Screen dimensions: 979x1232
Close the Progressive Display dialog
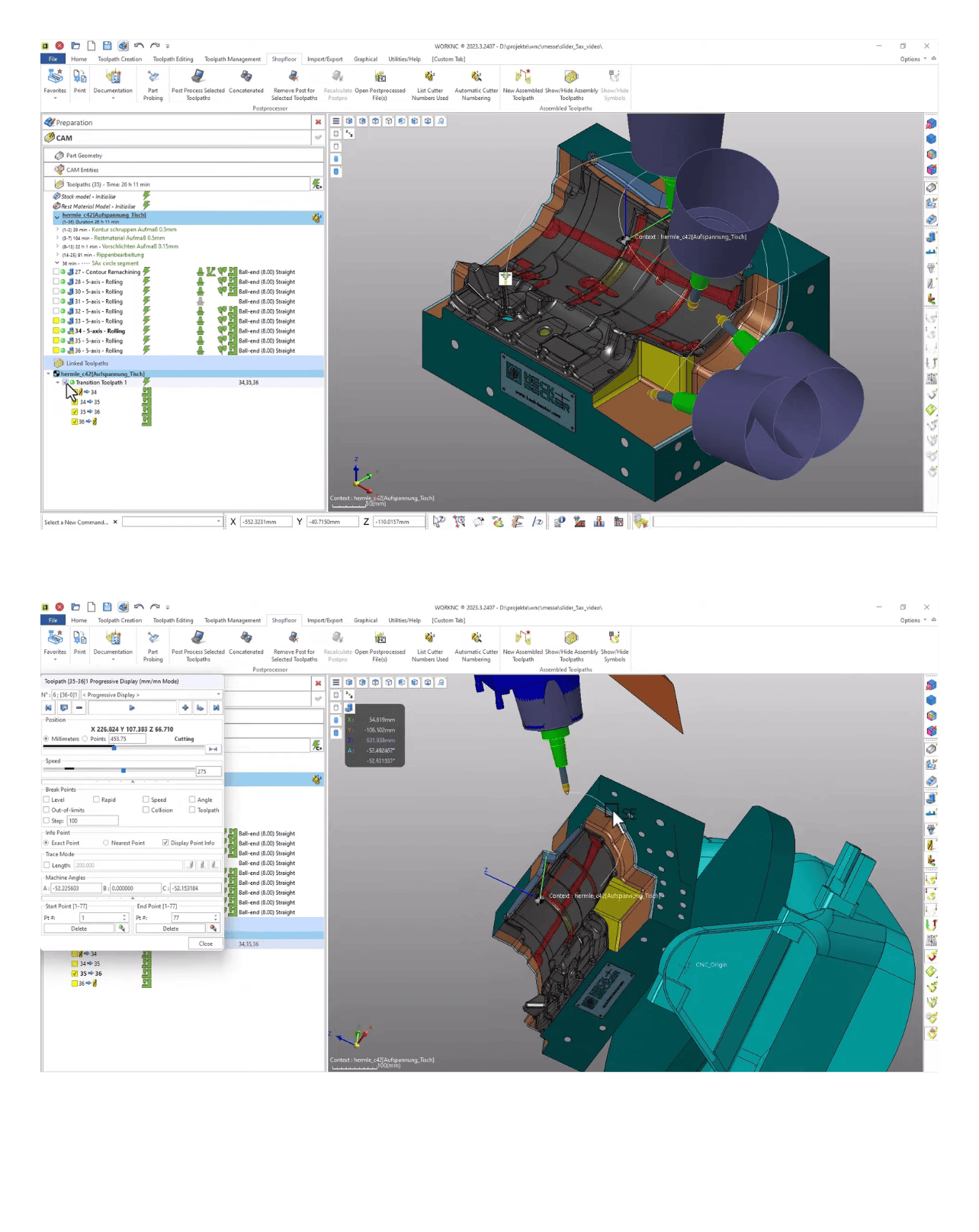point(205,944)
